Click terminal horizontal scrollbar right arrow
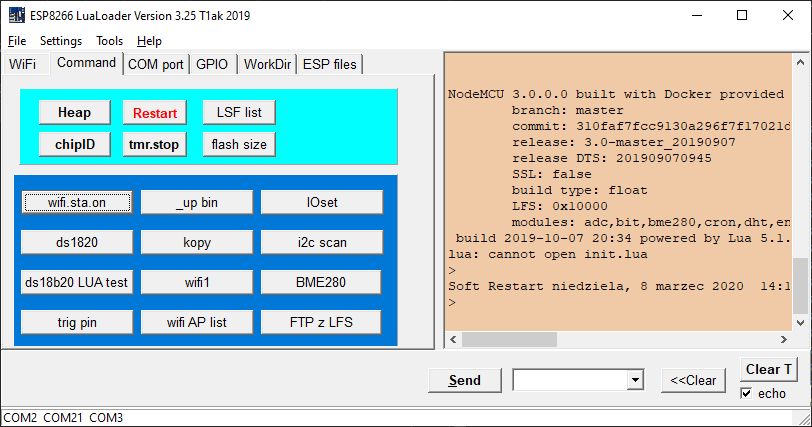 [x=784, y=340]
